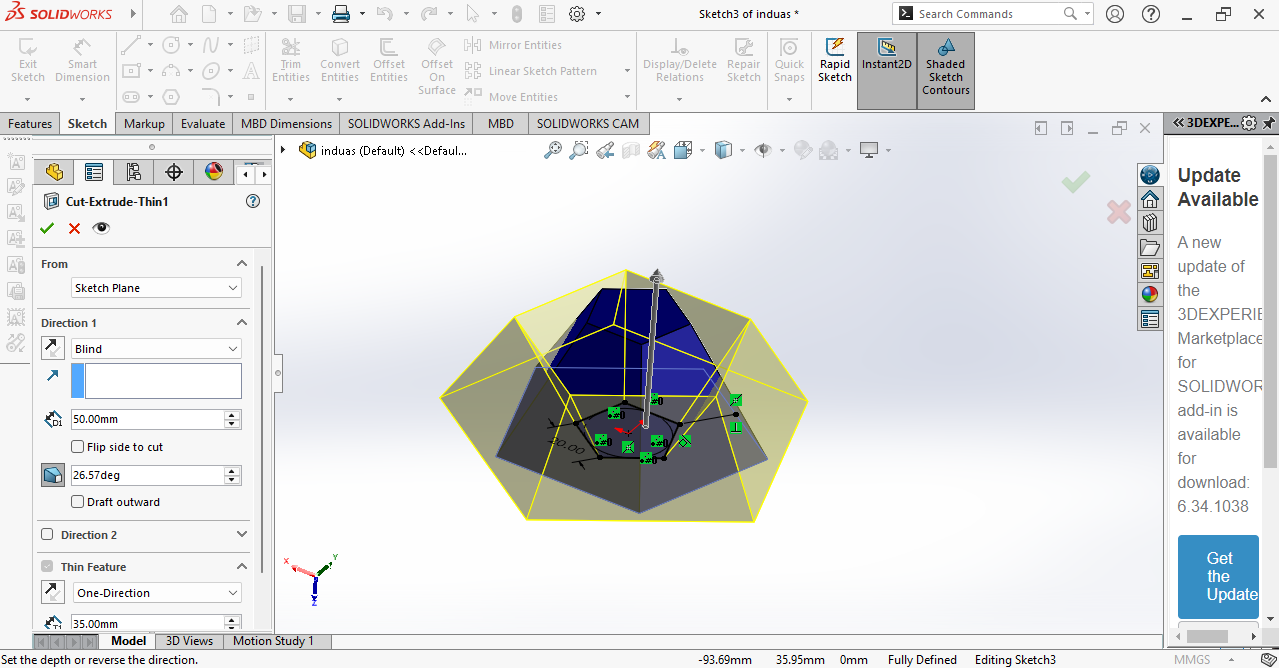Increase depth with the 50.00mm spinner
1279x668 pixels.
tap(232, 415)
